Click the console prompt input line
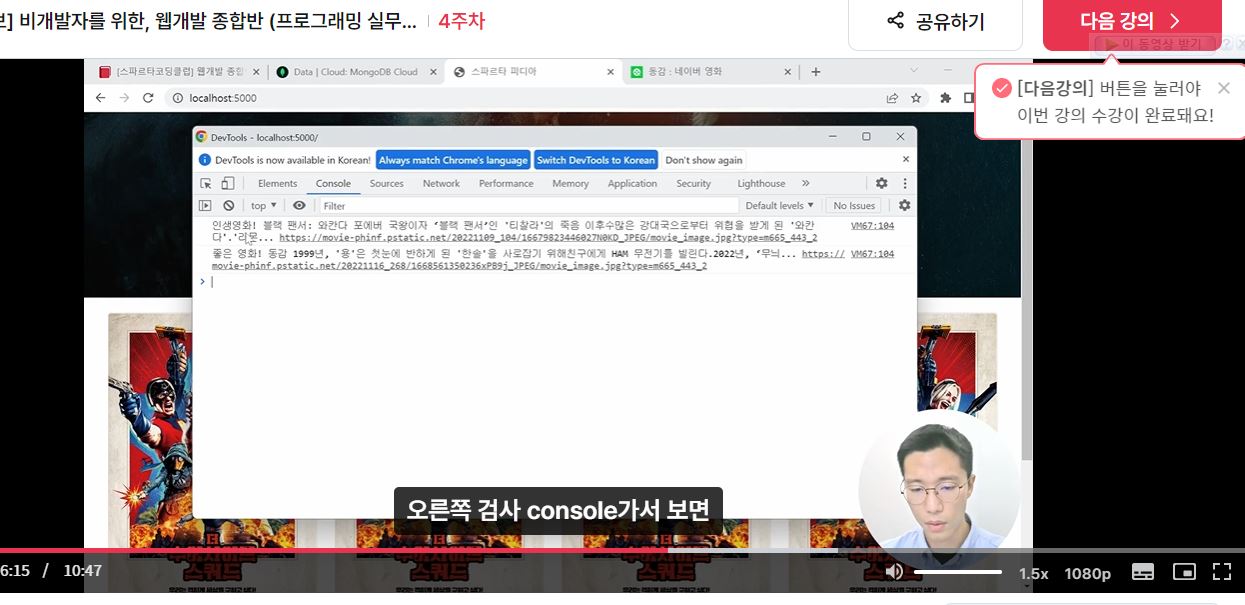The width and height of the screenshot is (1245, 605). [555, 282]
